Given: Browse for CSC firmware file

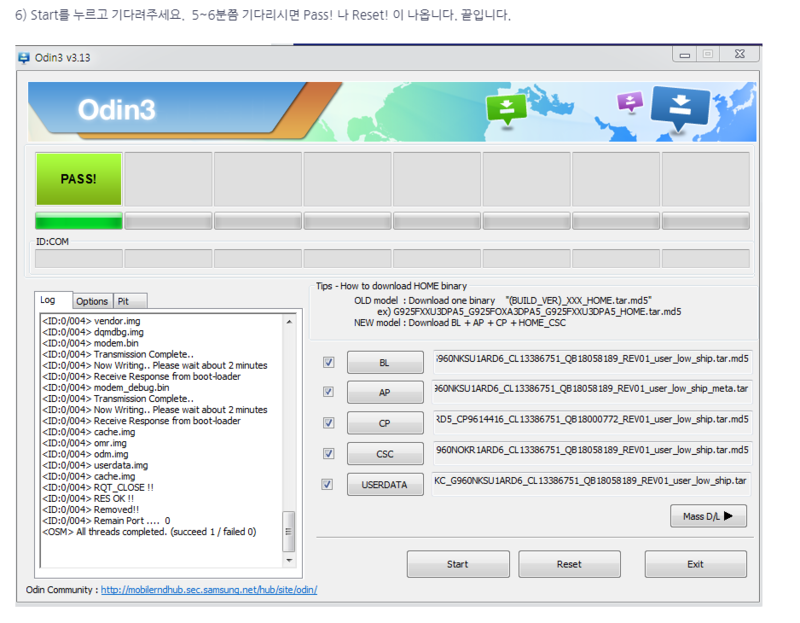Looking at the screenshot, I should (x=385, y=454).
